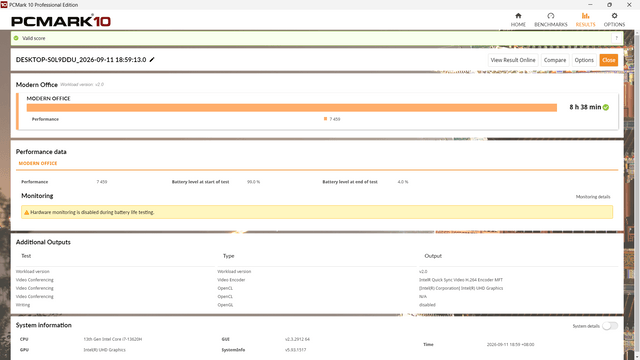
Task: Click the disabled output value
Action: tap(427, 305)
